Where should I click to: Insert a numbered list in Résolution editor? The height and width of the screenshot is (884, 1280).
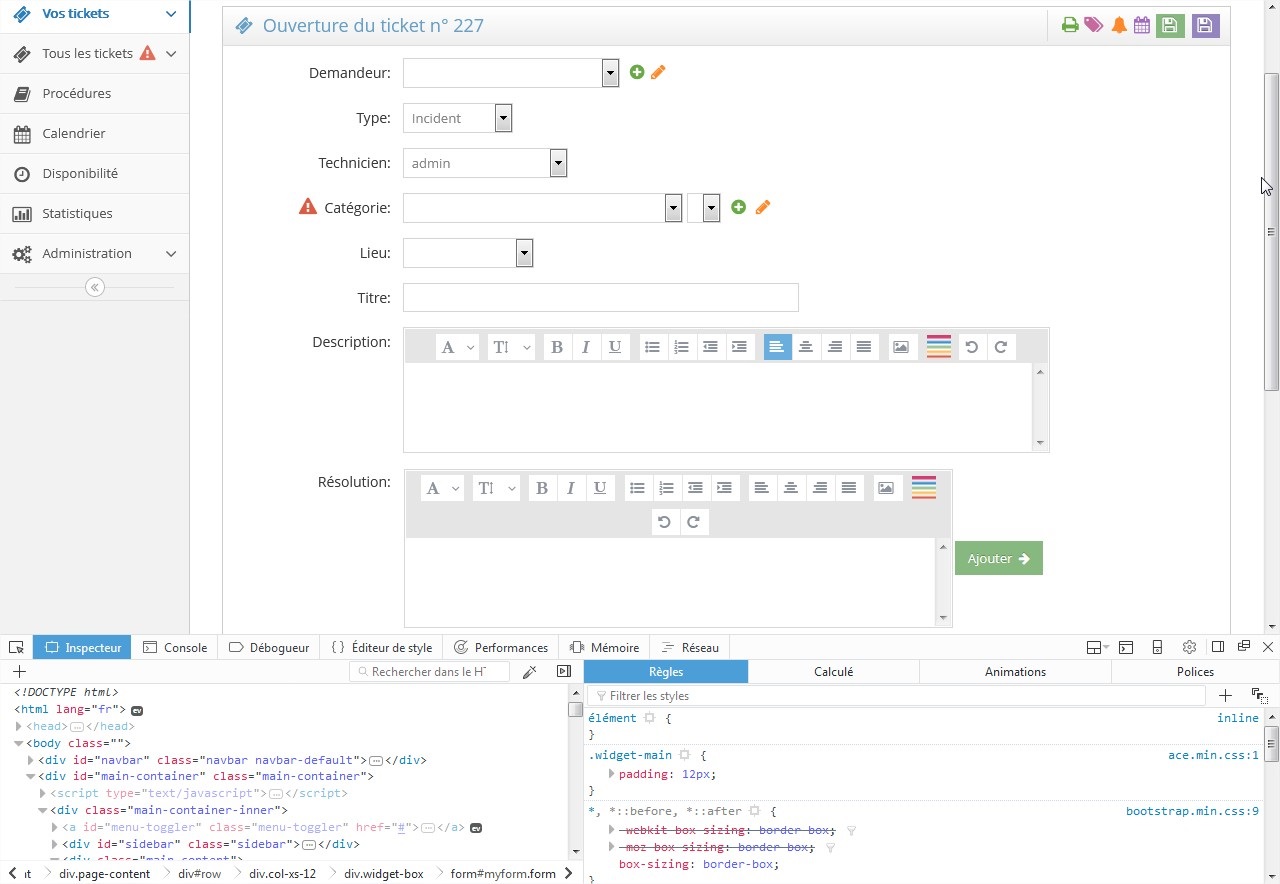(666, 488)
